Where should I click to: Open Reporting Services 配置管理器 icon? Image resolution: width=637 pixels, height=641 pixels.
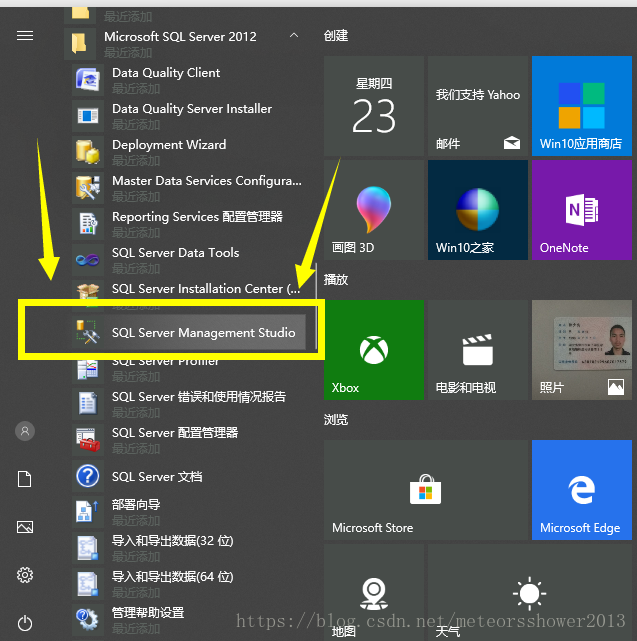87,224
